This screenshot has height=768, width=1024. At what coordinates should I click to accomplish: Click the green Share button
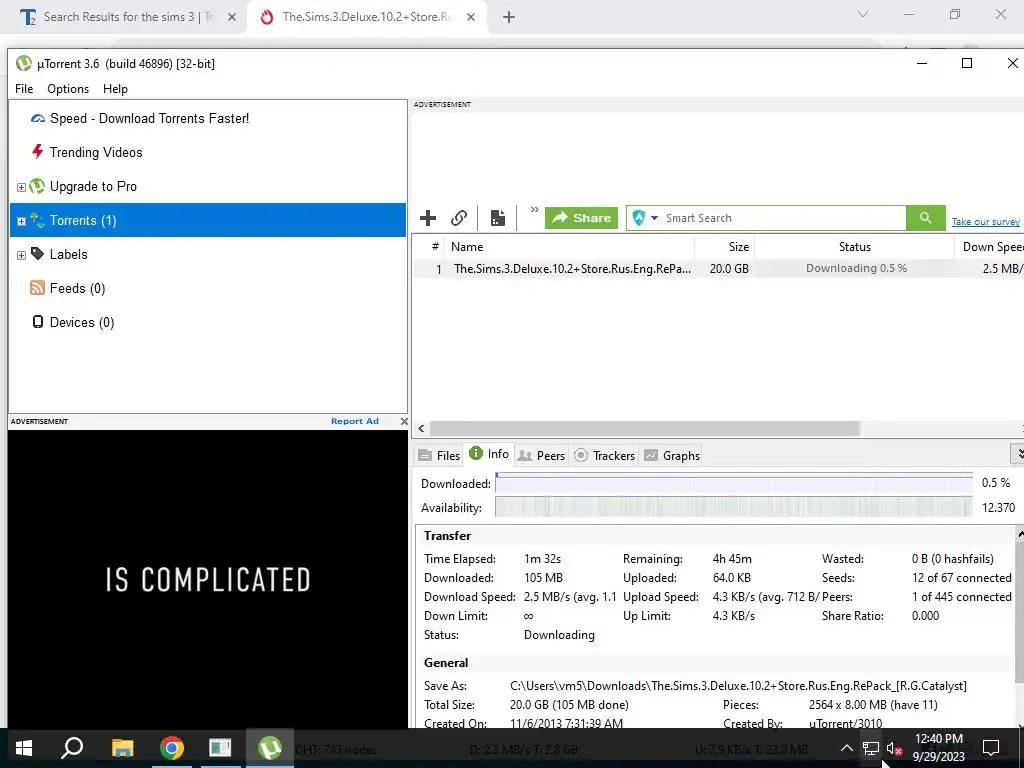581,218
